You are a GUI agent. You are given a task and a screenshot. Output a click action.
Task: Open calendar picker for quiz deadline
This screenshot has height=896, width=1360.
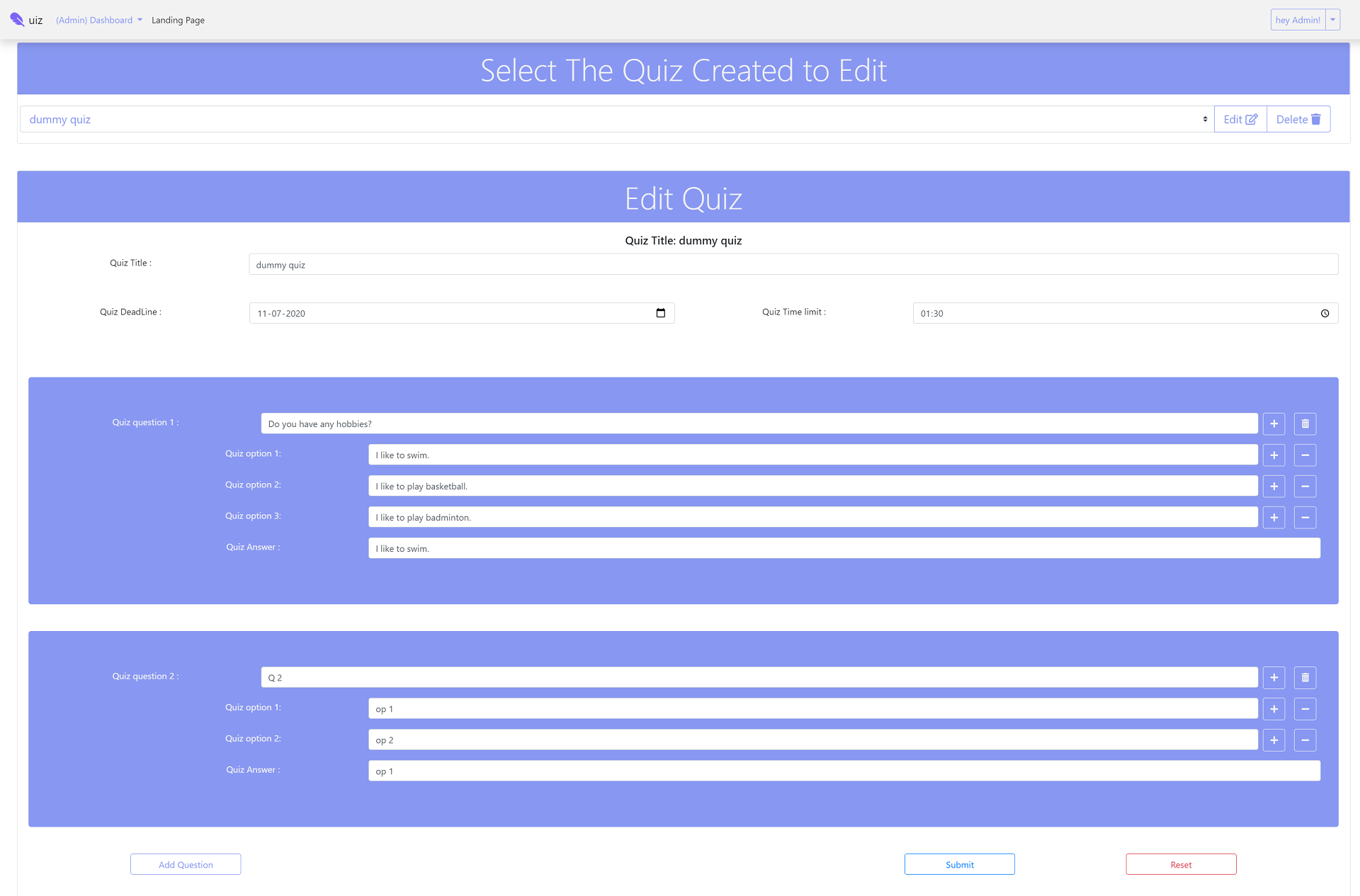pyautogui.click(x=660, y=313)
